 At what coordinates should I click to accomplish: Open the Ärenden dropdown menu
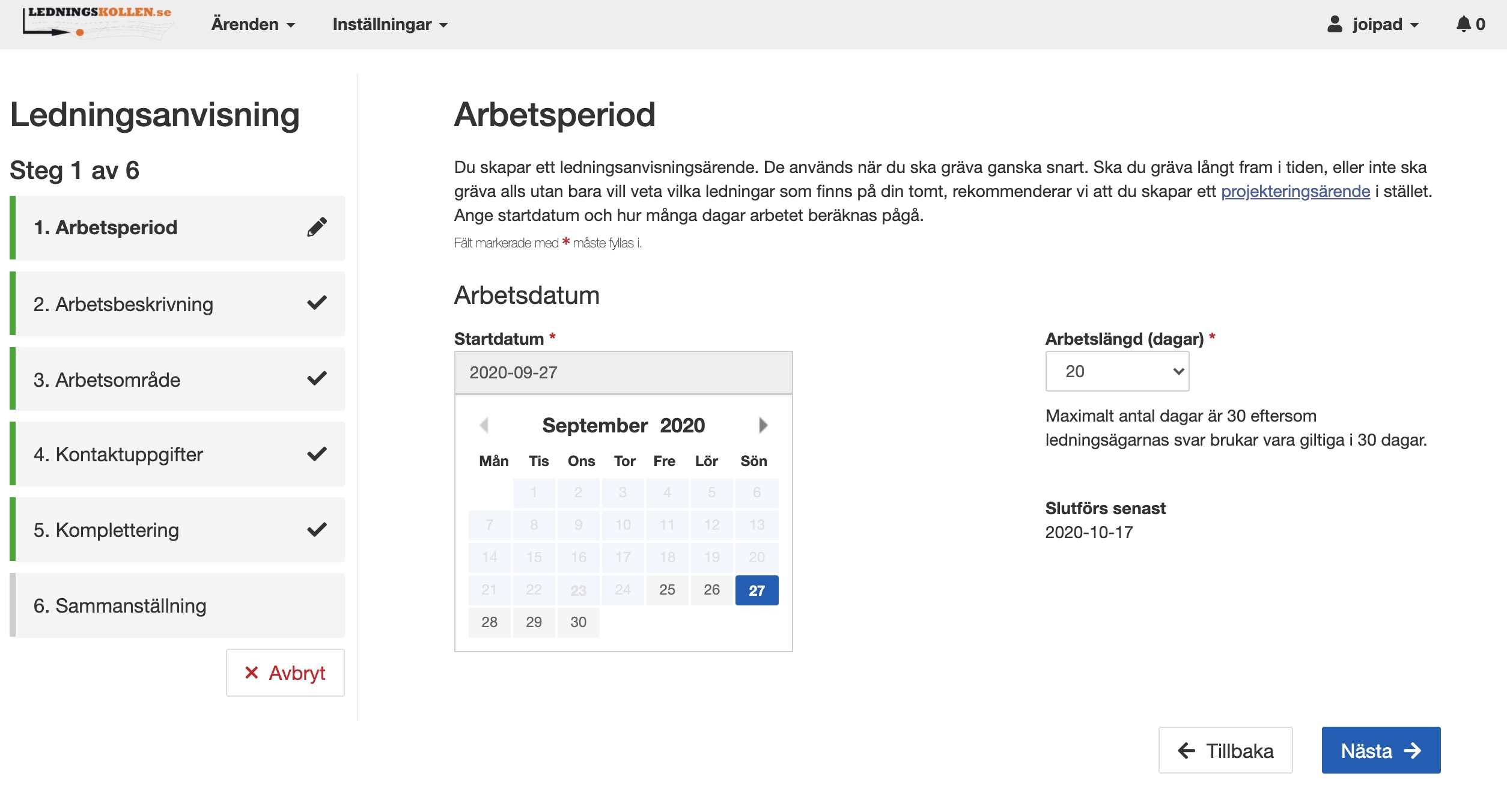click(x=253, y=24)
